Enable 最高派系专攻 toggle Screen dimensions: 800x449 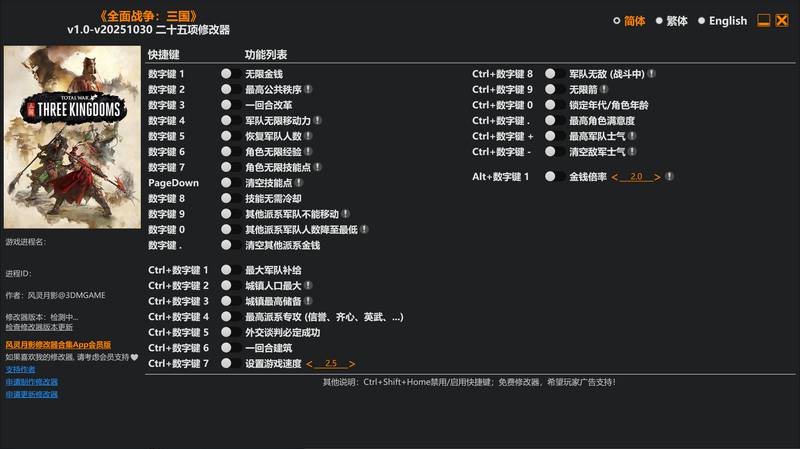[231, 317]
